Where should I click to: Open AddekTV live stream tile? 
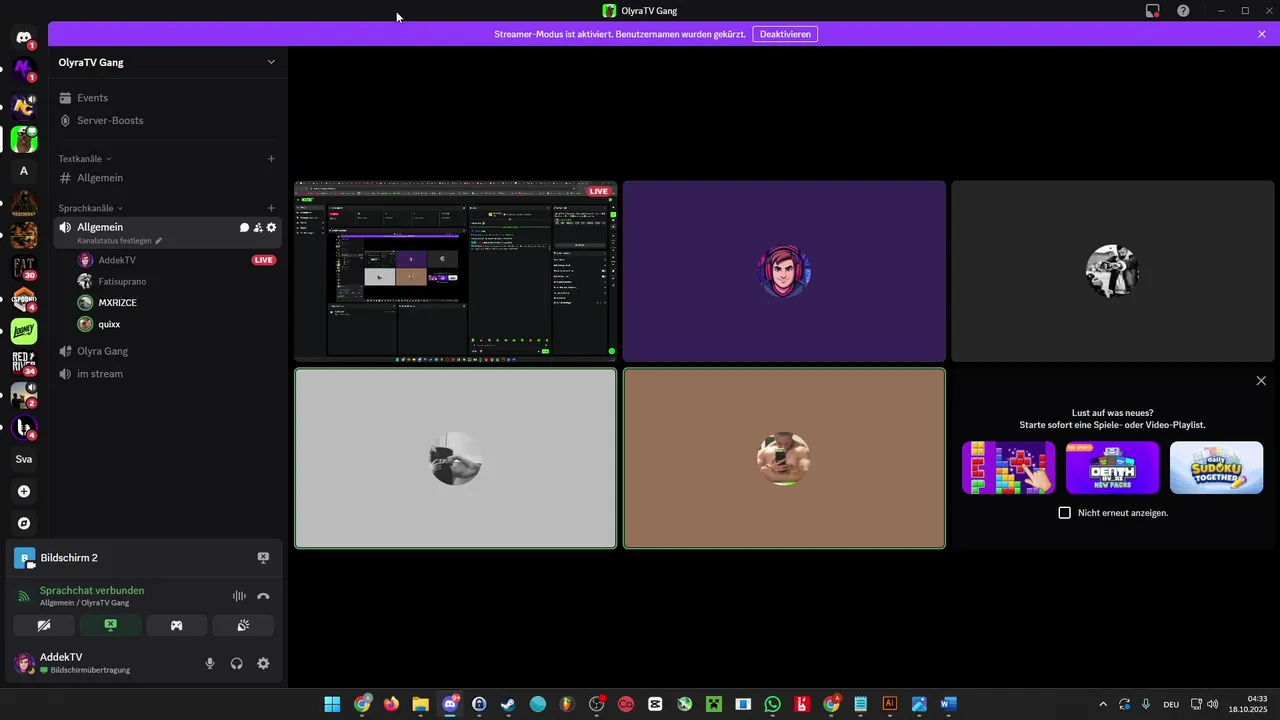[455, 271]
